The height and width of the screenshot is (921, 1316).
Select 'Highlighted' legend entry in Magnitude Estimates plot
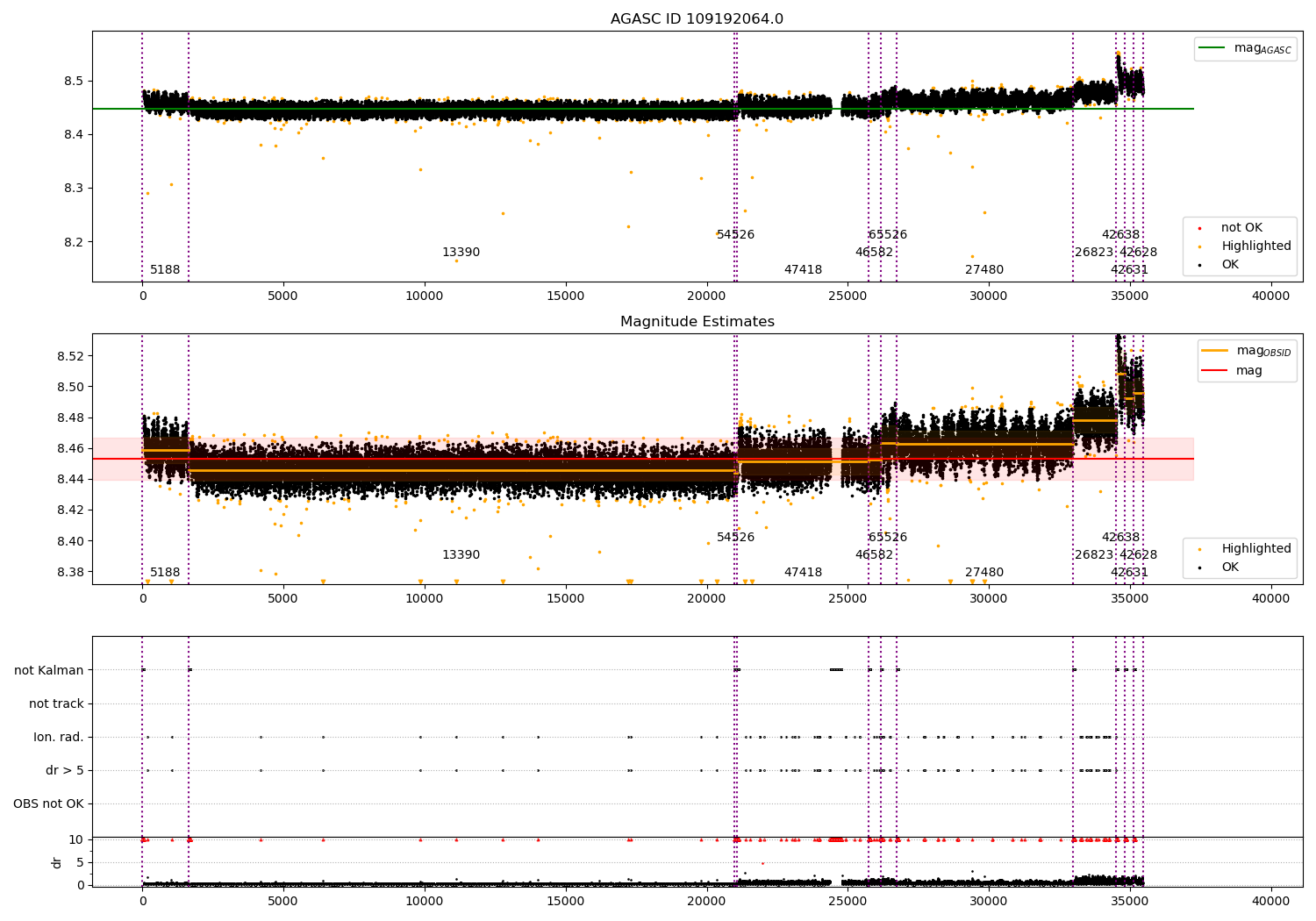1256,549
